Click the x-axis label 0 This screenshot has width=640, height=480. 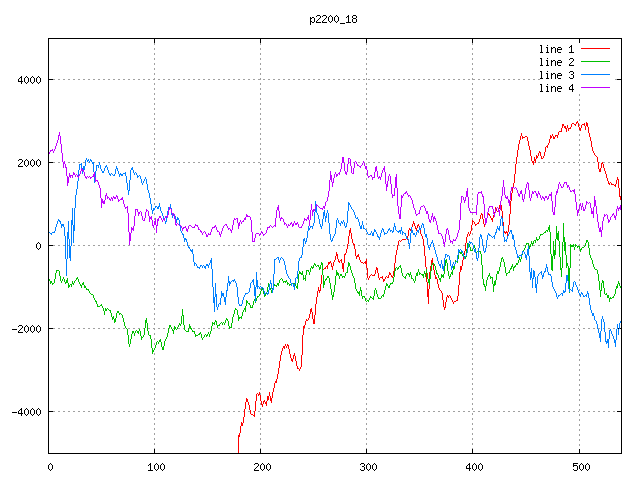click(x=50, y=467)
